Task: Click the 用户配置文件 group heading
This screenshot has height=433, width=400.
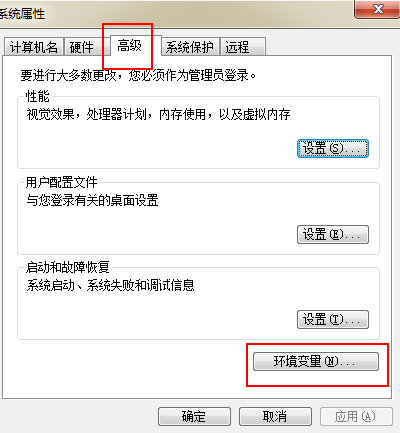Action: (62, 182)
